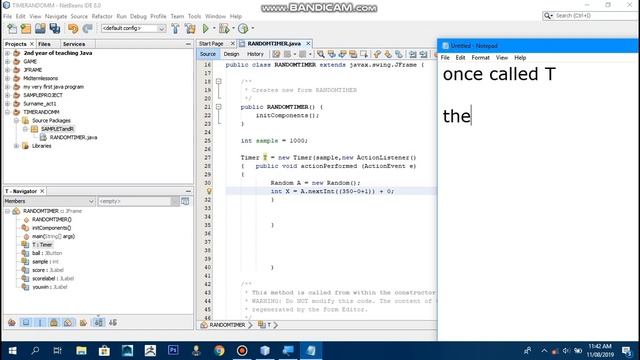
Task: Open Google Chrome from the taskbar
Action: pos(219,351)
